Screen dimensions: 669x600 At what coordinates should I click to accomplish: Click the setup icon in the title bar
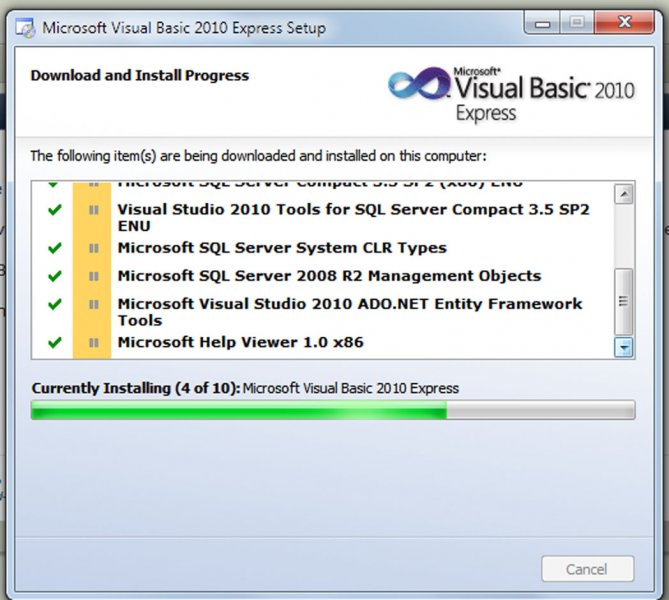click(25, 28)
